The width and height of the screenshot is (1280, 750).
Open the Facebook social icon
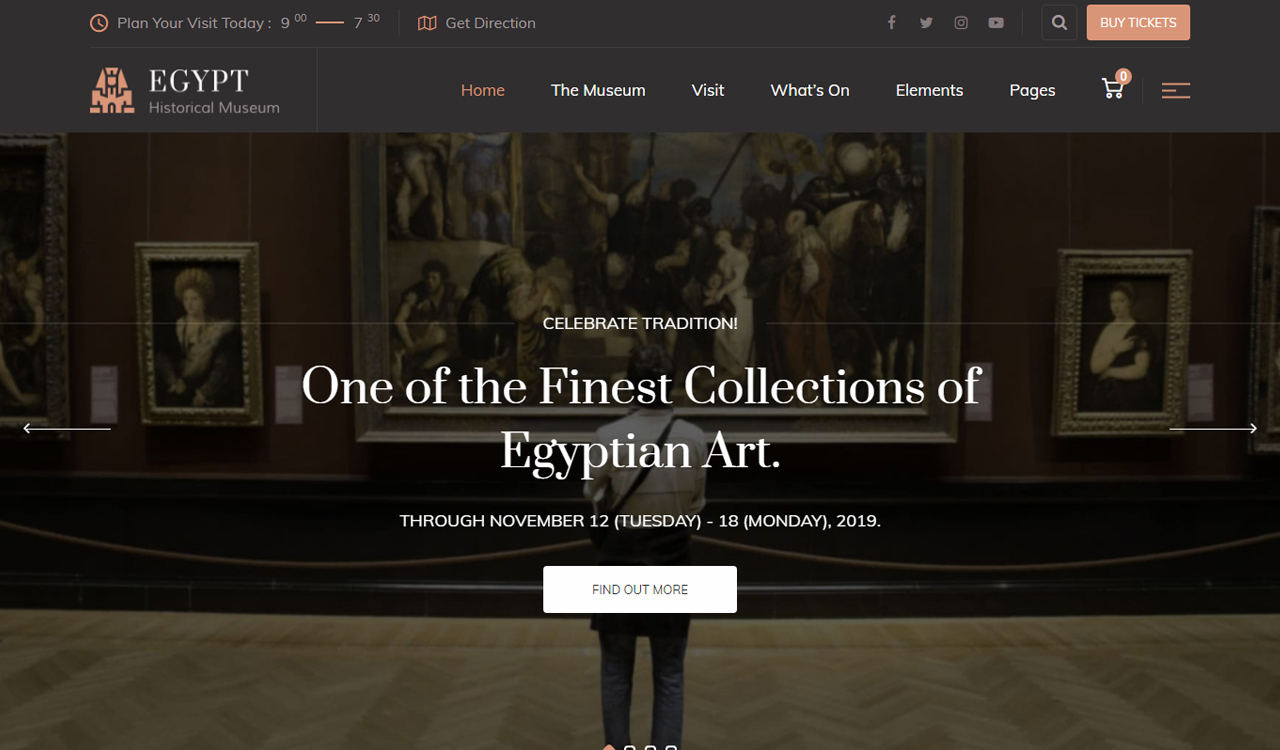coord(891,22)
